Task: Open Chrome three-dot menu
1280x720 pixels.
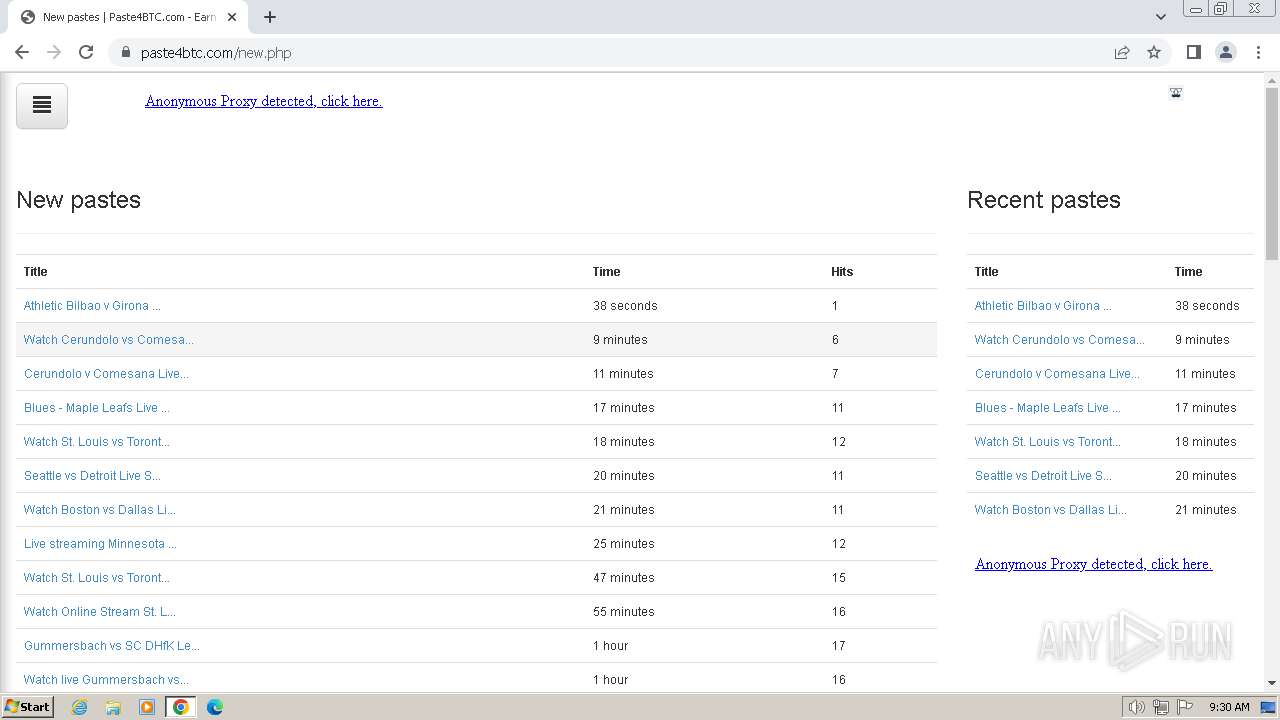Action: click(1258, 52)
